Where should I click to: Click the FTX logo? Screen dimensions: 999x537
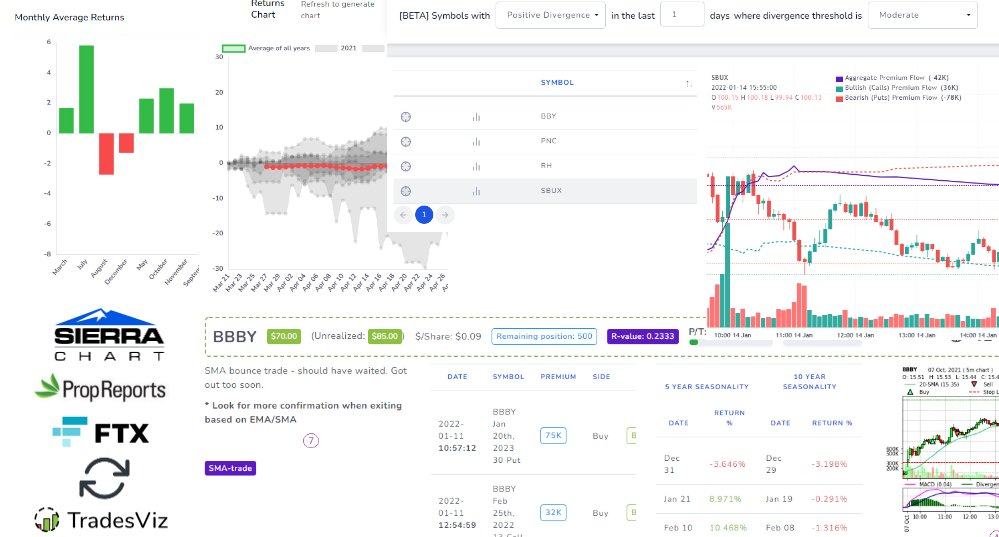pos(101,432)
